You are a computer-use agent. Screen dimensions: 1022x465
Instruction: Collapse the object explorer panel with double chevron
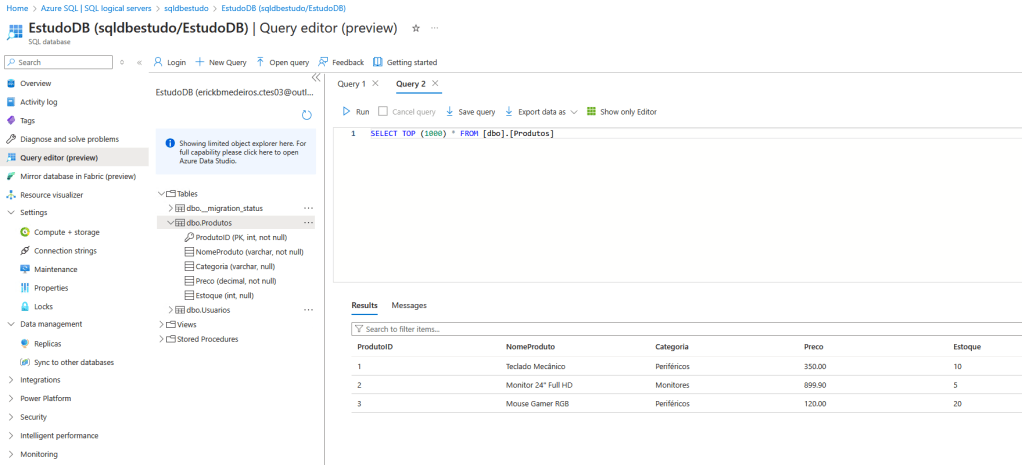316,77
